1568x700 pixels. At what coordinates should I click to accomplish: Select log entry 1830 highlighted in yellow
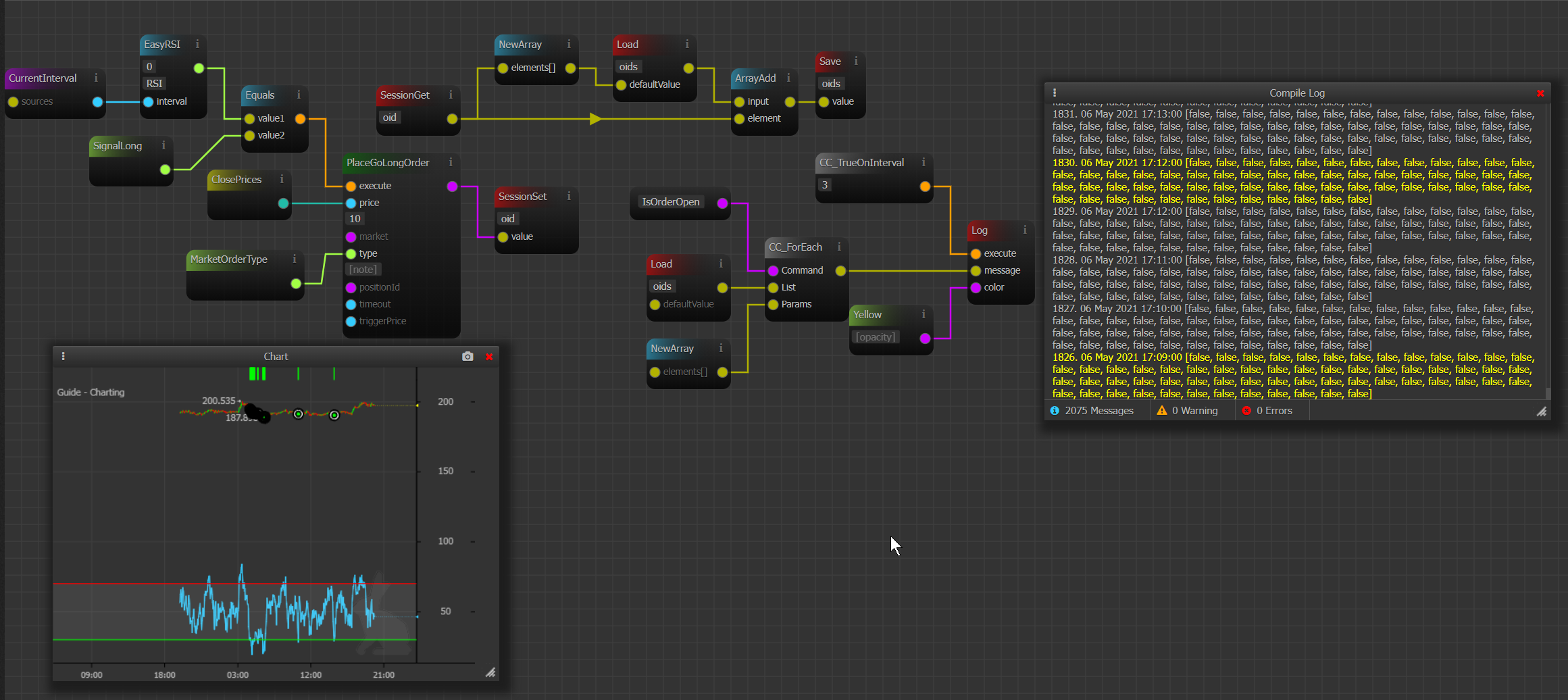click(x=1293, y=180)
